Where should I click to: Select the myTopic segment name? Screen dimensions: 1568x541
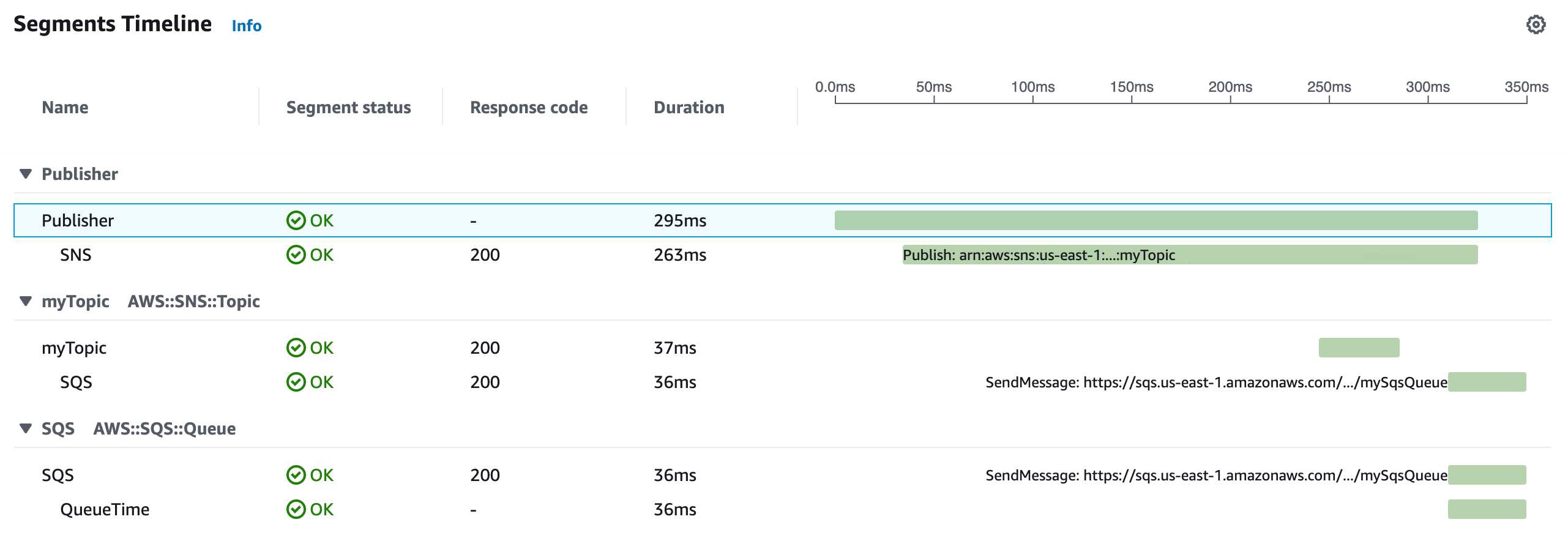tap(74, 348)
